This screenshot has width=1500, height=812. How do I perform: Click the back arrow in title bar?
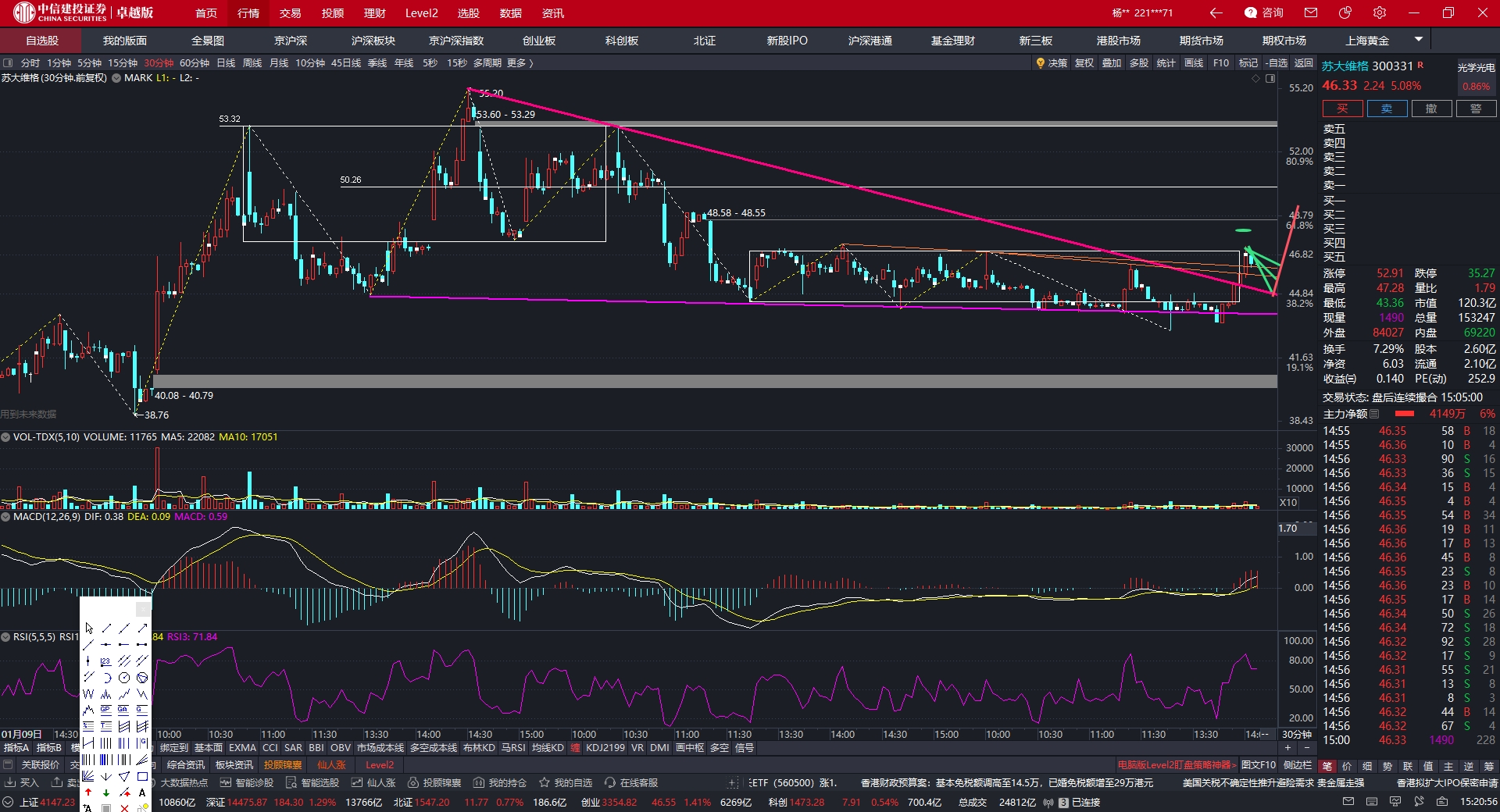pyautogui.click(x=1216, y=12)
